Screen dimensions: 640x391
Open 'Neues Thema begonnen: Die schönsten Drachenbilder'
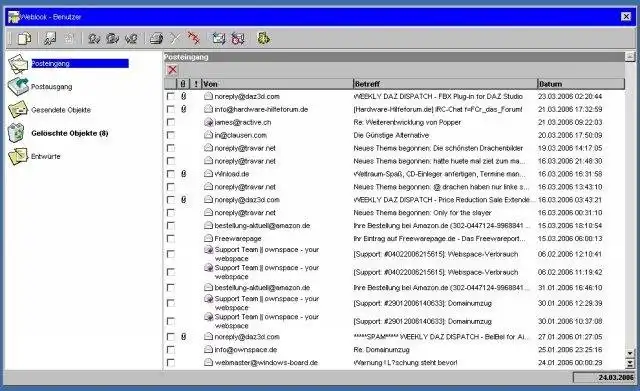pyautogui.click(x=438, y=148)
